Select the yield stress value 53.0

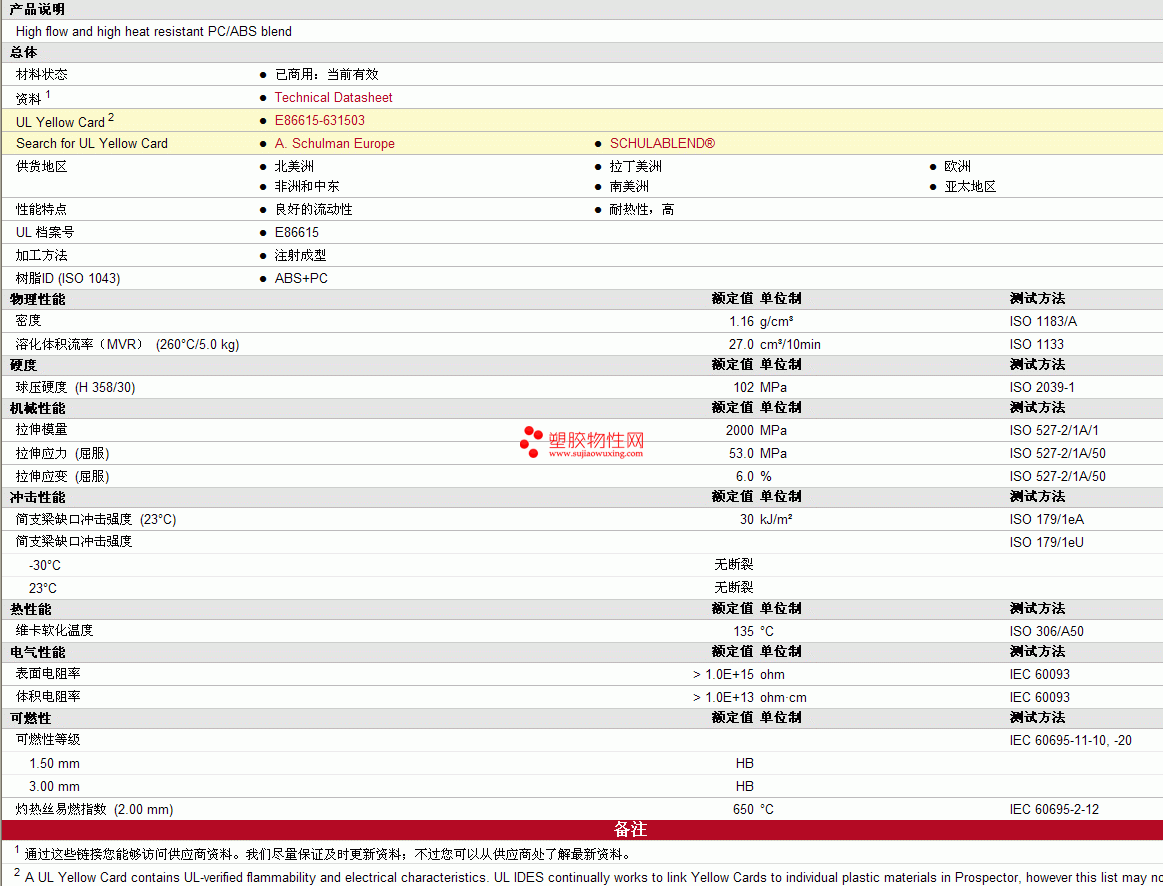pos(741,453)
